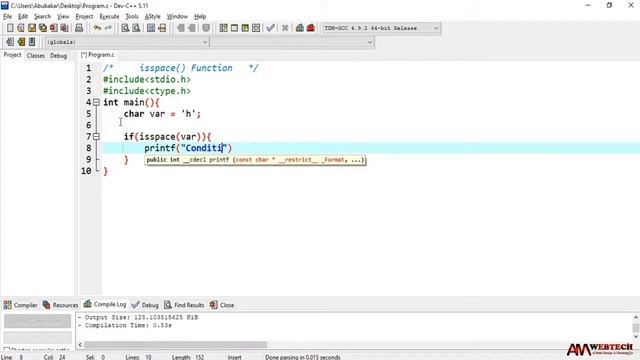Click the compile log scroll-left arrow

click(x=80, y=345)
